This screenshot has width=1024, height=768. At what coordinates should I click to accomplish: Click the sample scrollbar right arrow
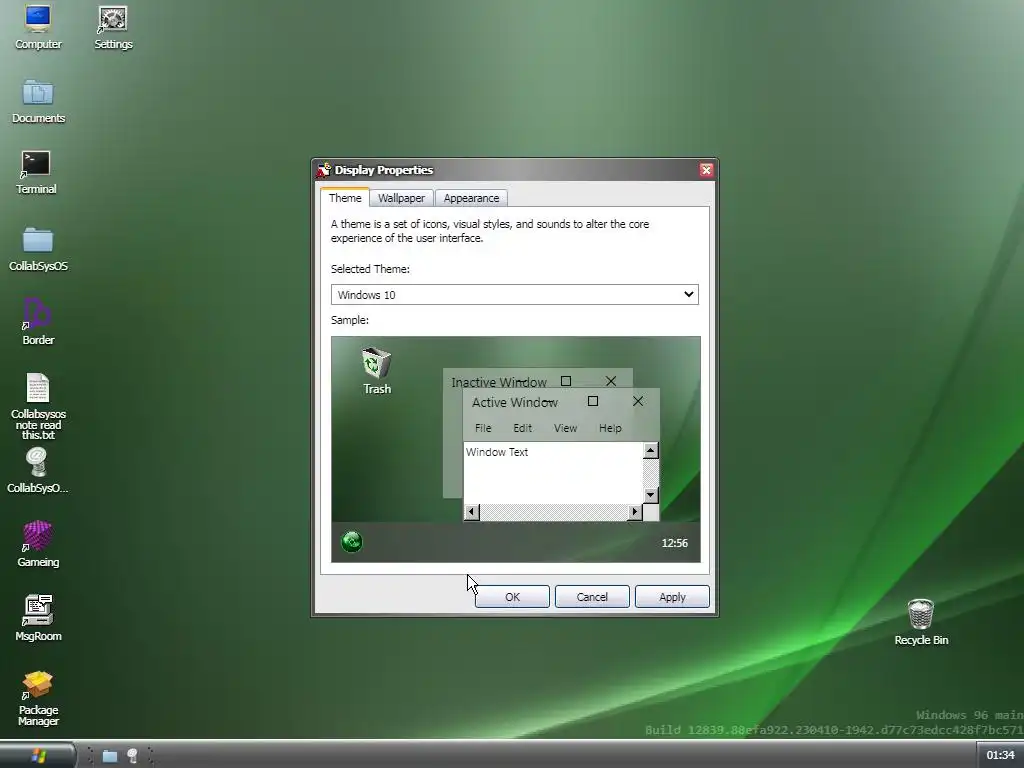click(x=635, y=512)
